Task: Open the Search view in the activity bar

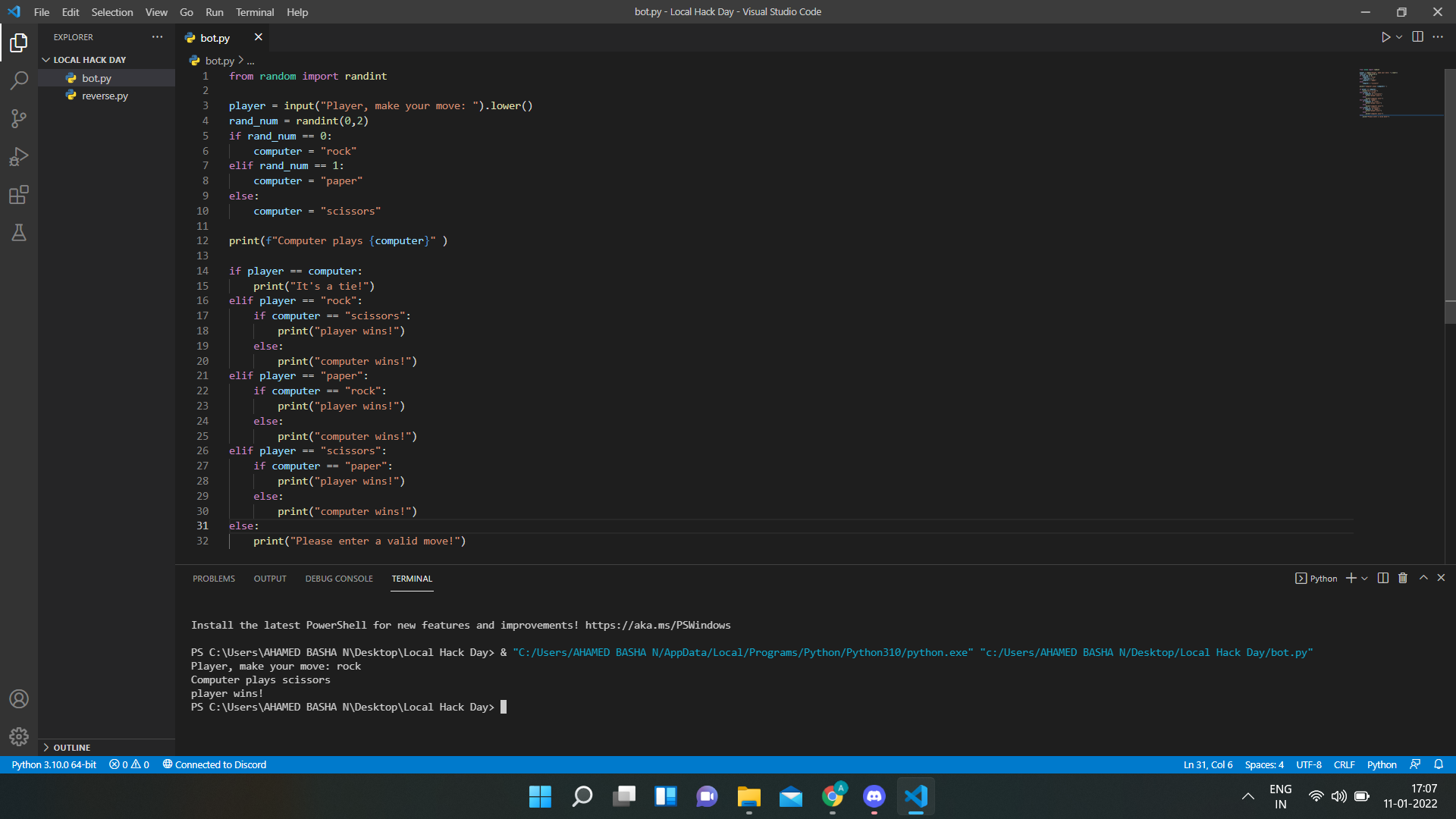Action: pos(19,80)
